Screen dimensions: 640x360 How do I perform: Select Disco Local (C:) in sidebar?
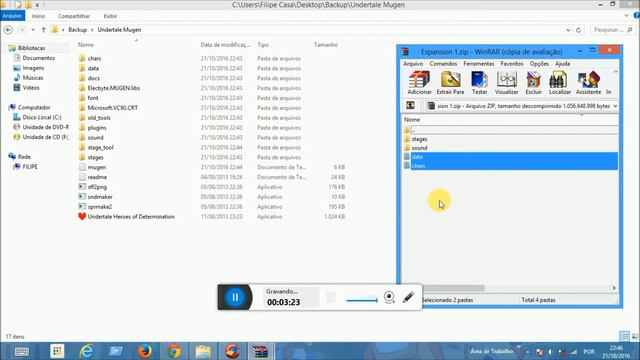[42, 117]
